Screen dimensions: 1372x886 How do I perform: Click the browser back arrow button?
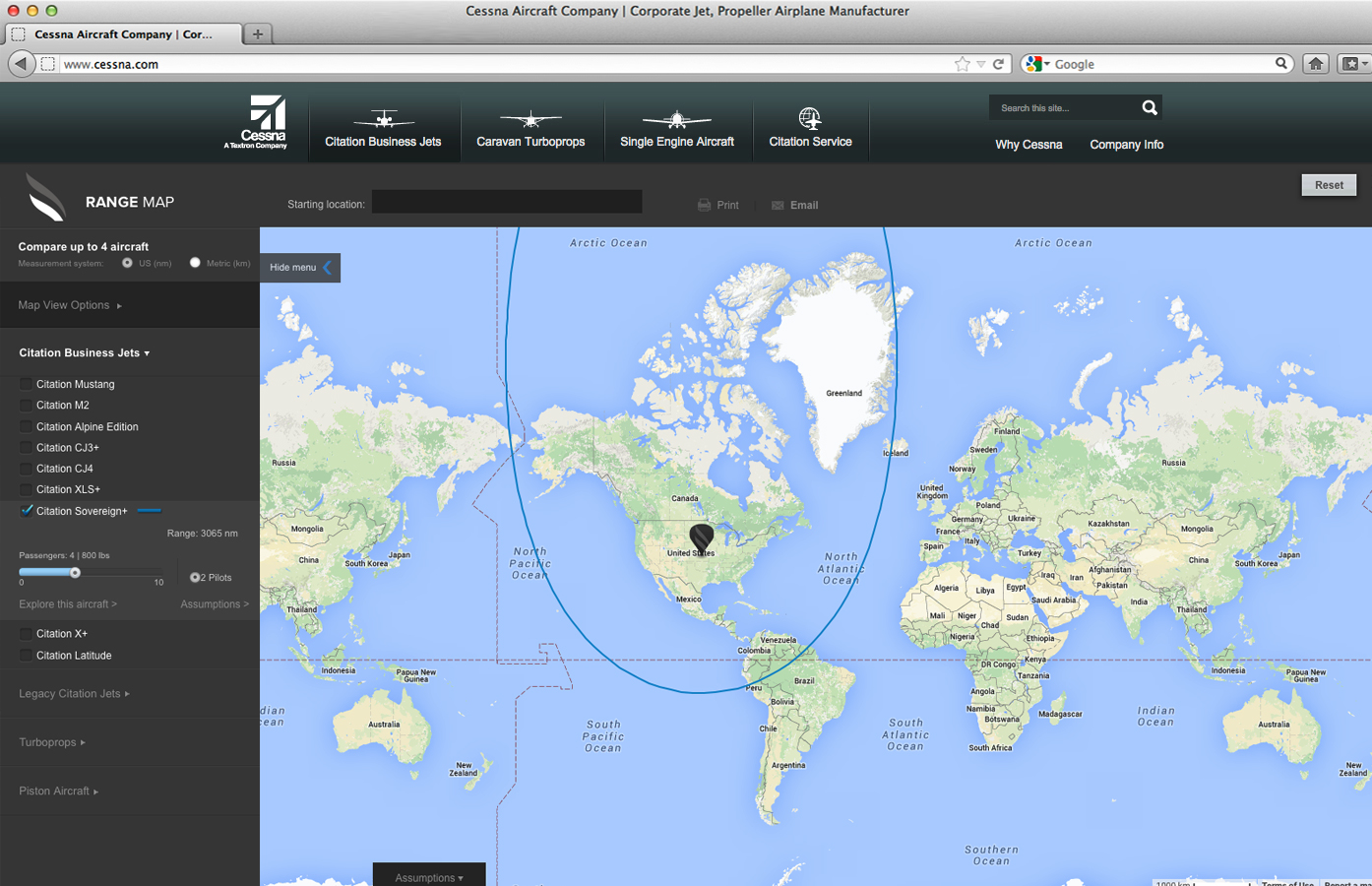pos(22,64)
